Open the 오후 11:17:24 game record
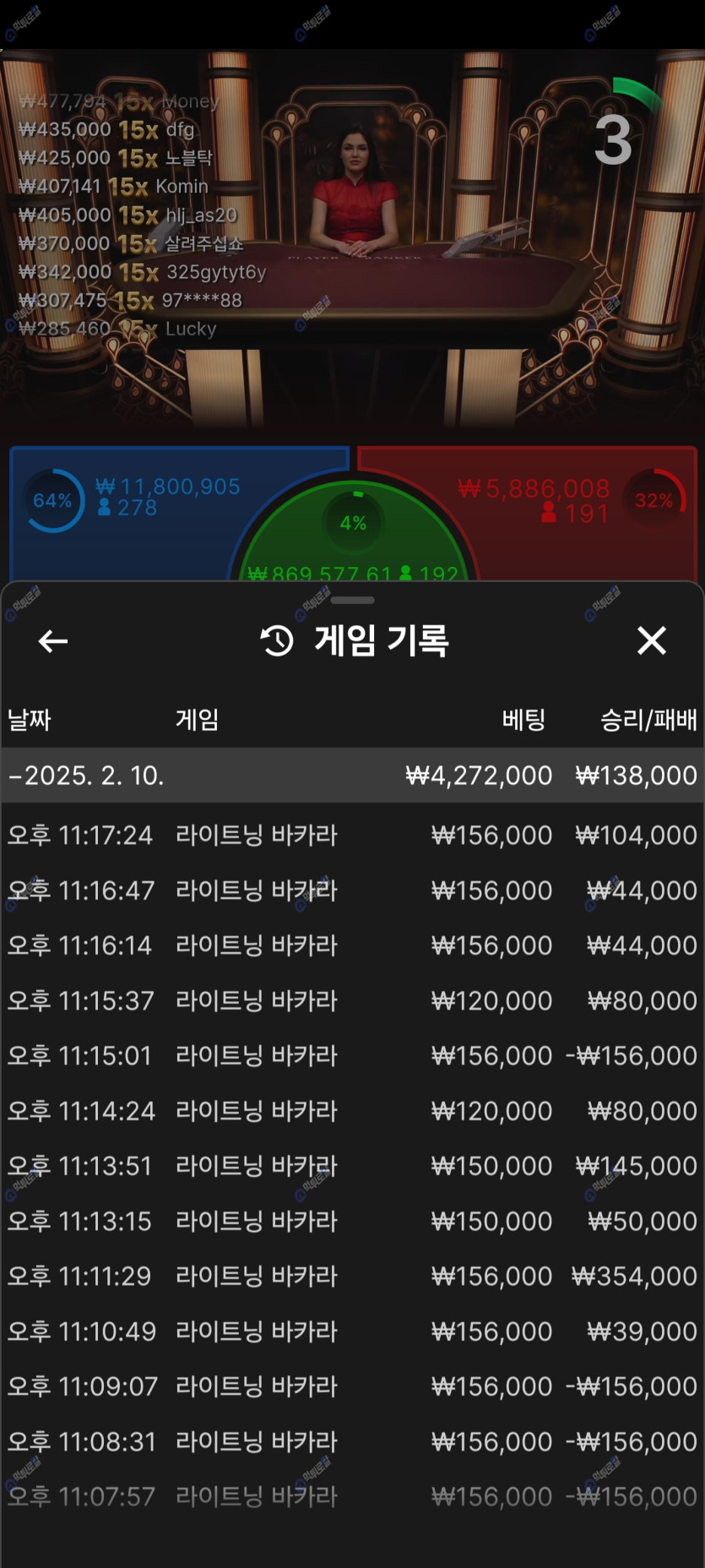Viewport: 705px width, 1568px height. point(352,836)
